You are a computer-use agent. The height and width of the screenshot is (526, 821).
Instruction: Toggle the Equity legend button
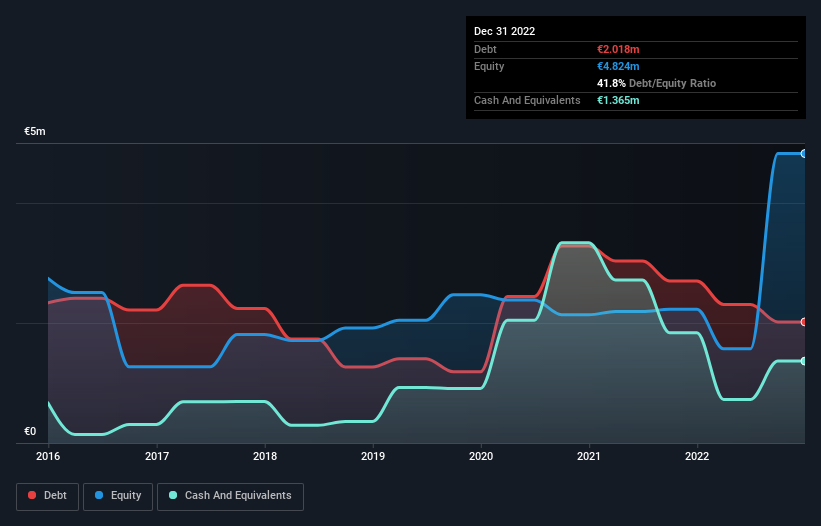[118, 496]
